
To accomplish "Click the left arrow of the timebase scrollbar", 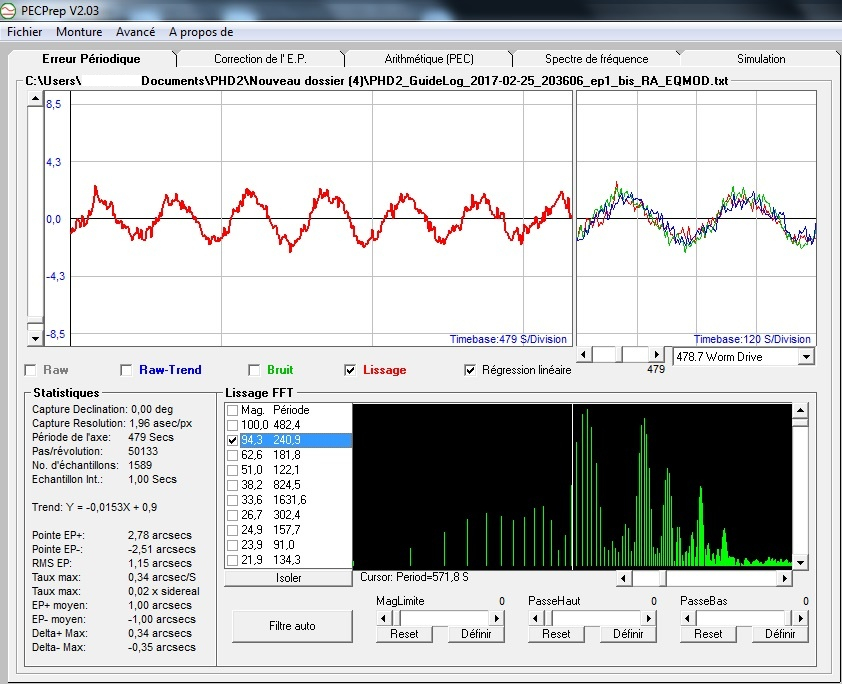I will pyautogui.click(x=584, y=355).
